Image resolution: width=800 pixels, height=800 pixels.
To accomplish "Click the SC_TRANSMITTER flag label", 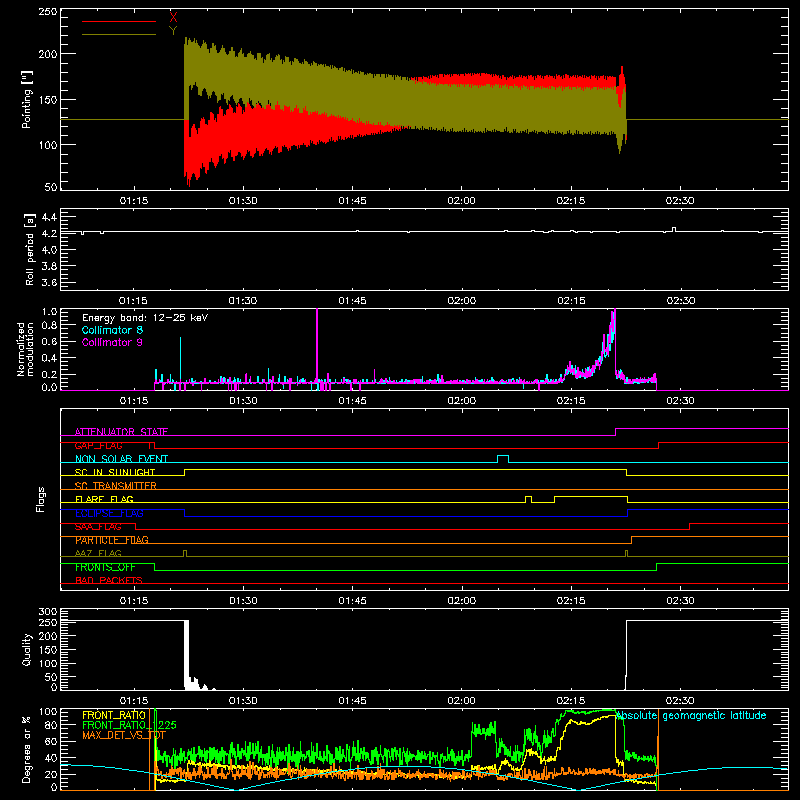I will (x=116, y=486).
